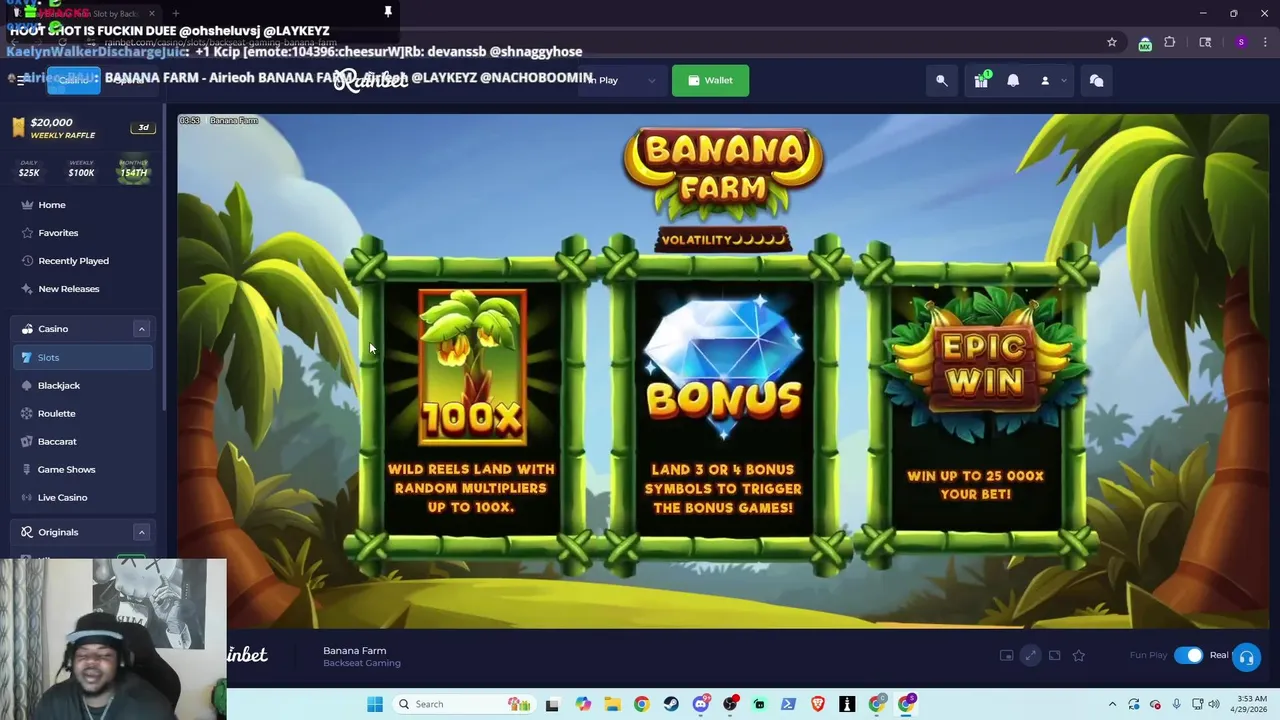Open the rewards gift box icon
Image resolution: width=1280 pixels, height=720 pixels.
click(x=981, y=81)
